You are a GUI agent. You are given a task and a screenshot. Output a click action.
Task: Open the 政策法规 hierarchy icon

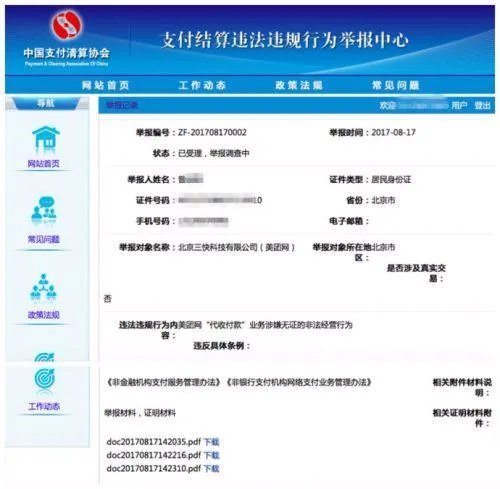(x=44, y=287)
